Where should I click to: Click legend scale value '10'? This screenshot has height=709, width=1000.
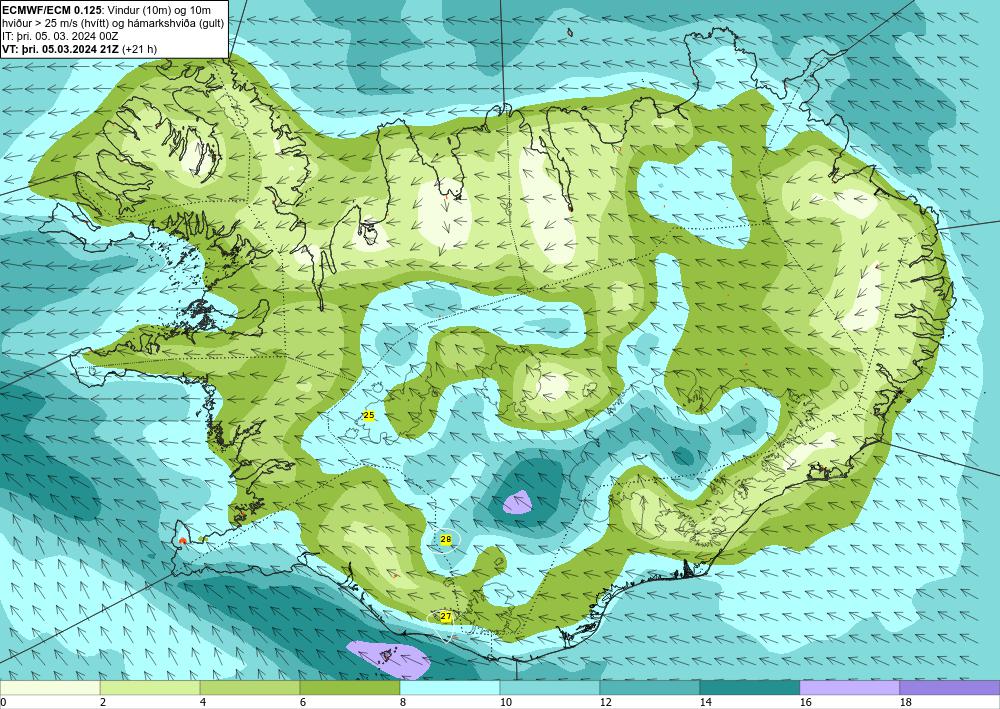pyautogui.click(x=505, y=703)
